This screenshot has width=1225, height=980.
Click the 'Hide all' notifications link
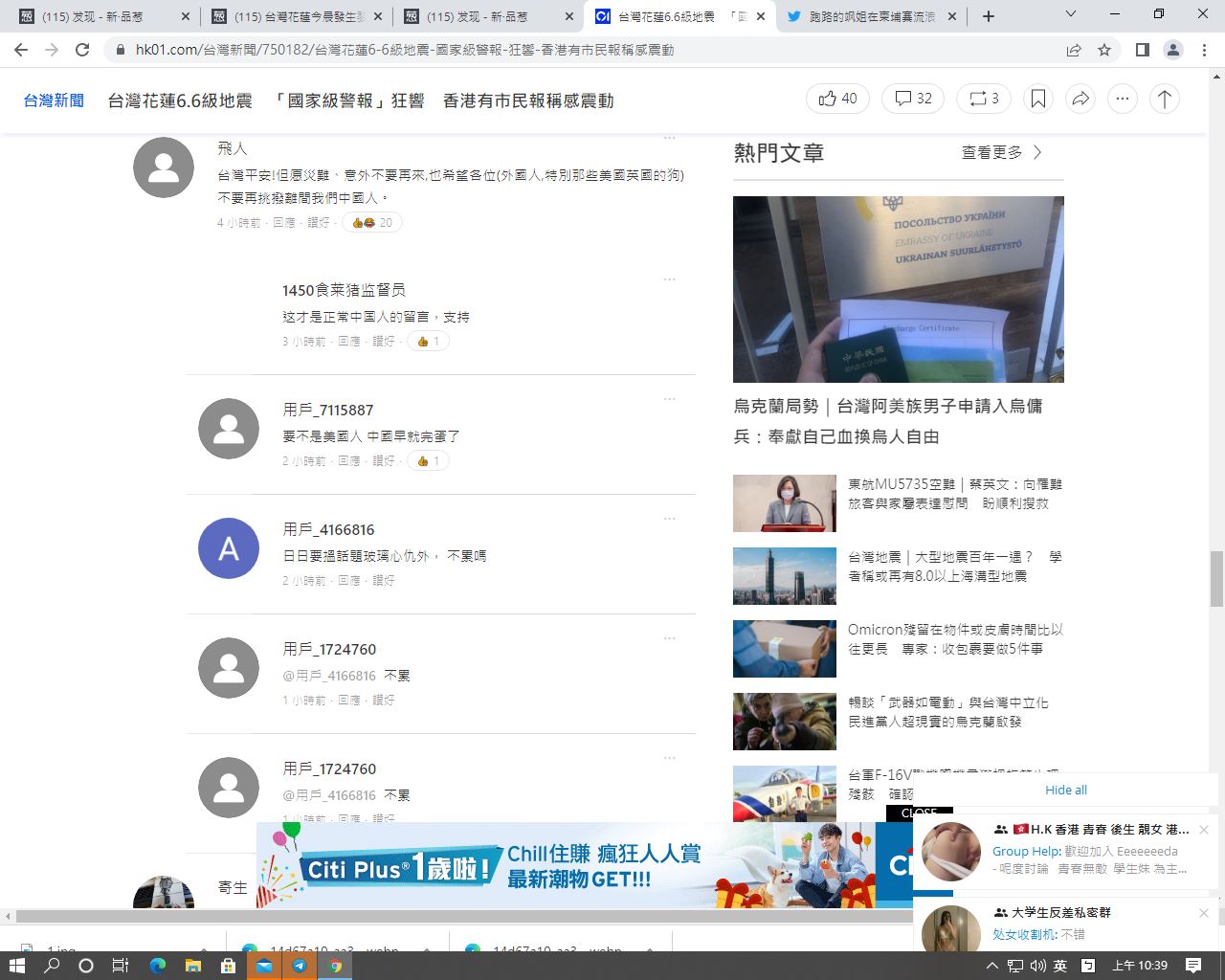1066,790
